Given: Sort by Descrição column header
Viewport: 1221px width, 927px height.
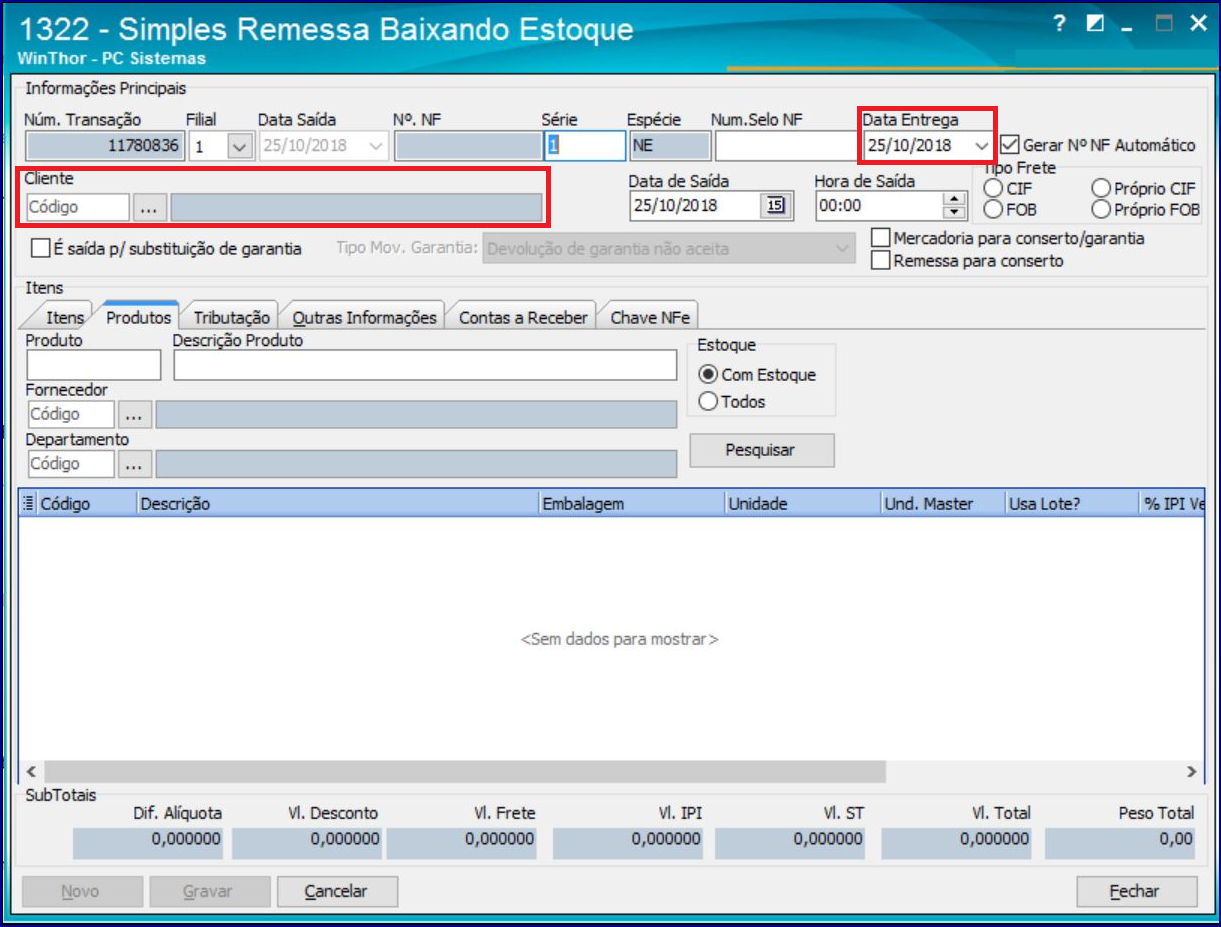Looking at the screenshot, I should click(337, 504).
